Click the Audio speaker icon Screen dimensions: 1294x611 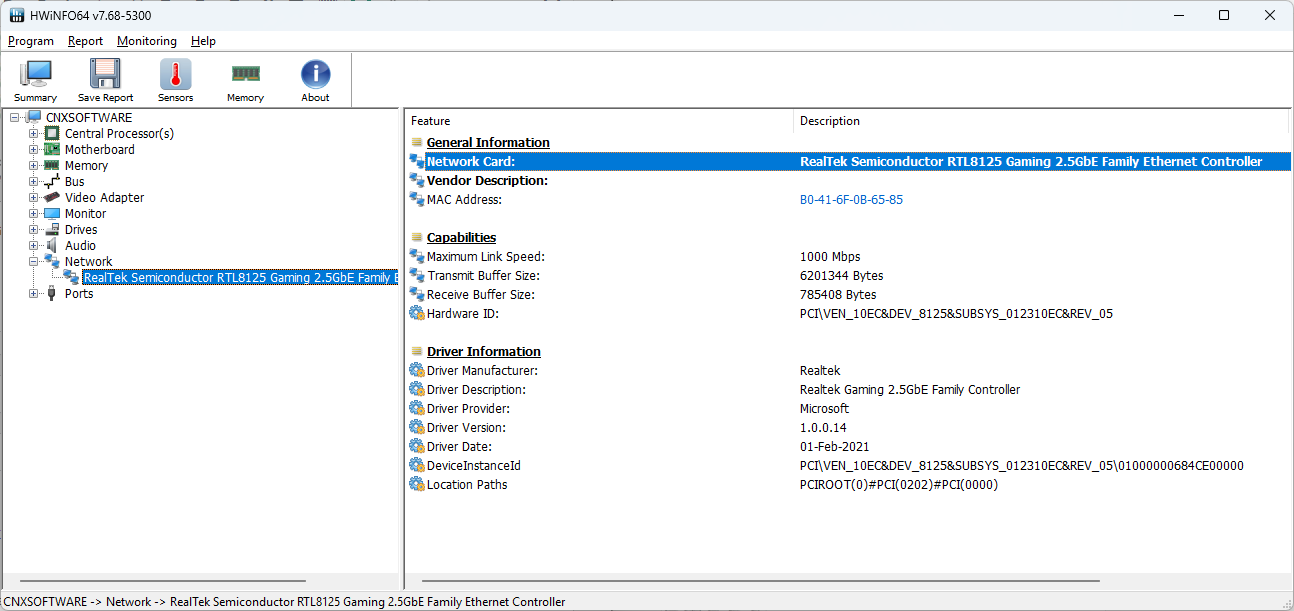pos(51,246)
